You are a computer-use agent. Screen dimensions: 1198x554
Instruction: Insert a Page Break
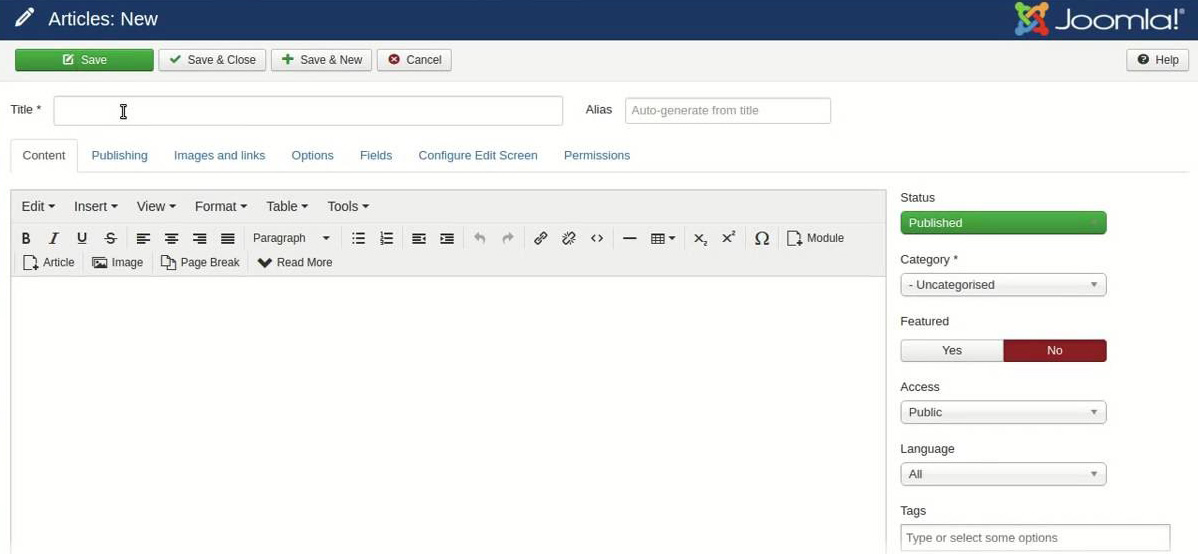point(200,262)
